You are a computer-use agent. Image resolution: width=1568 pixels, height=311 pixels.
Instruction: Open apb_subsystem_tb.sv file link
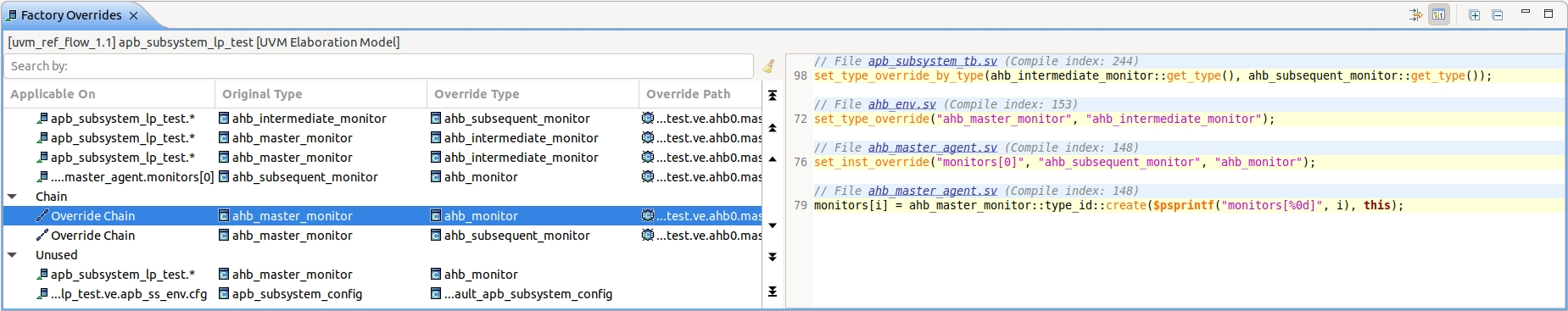pyautogui.click(x=932, y=61)
